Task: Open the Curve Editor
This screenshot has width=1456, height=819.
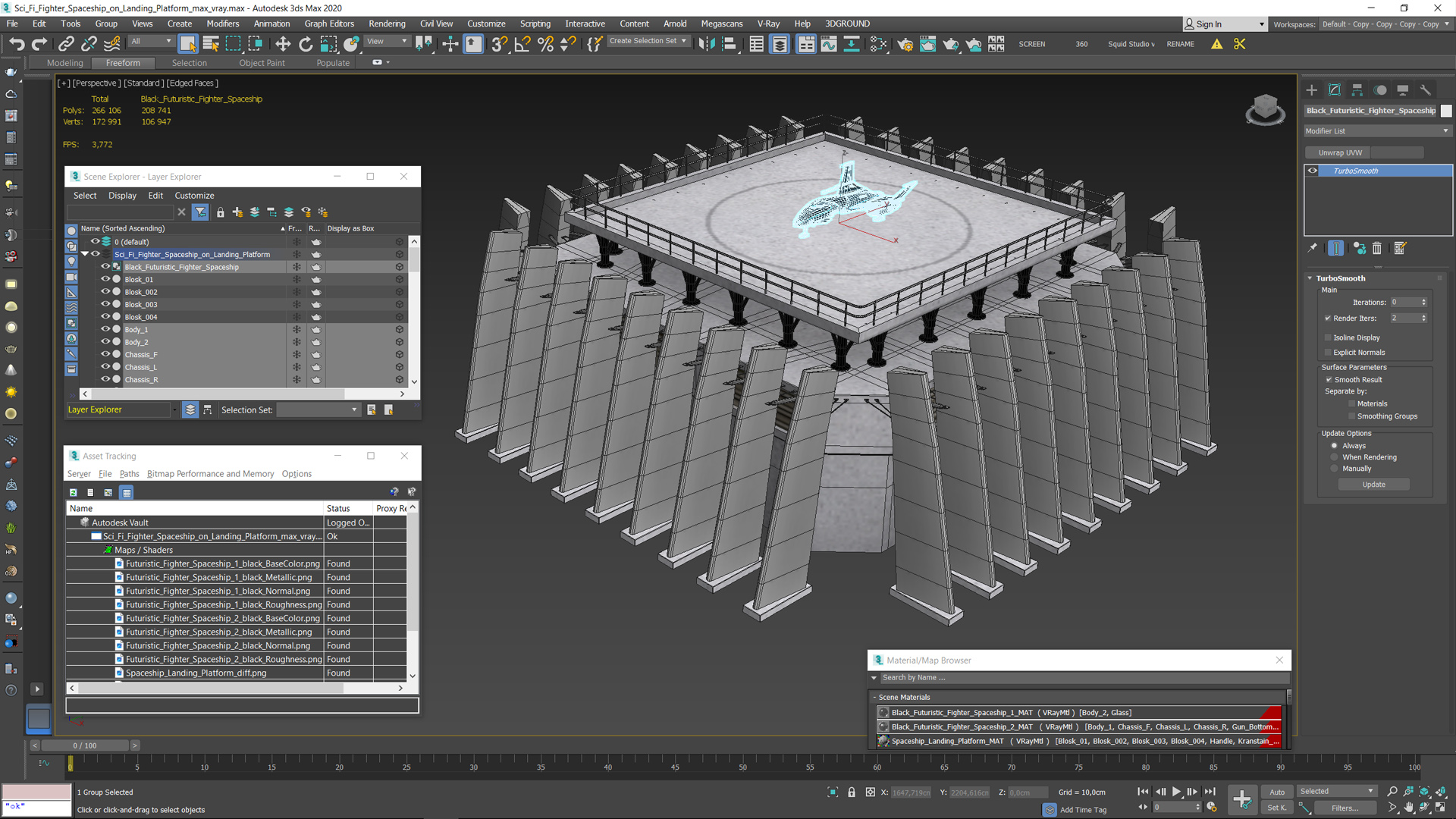Action: 829,44
